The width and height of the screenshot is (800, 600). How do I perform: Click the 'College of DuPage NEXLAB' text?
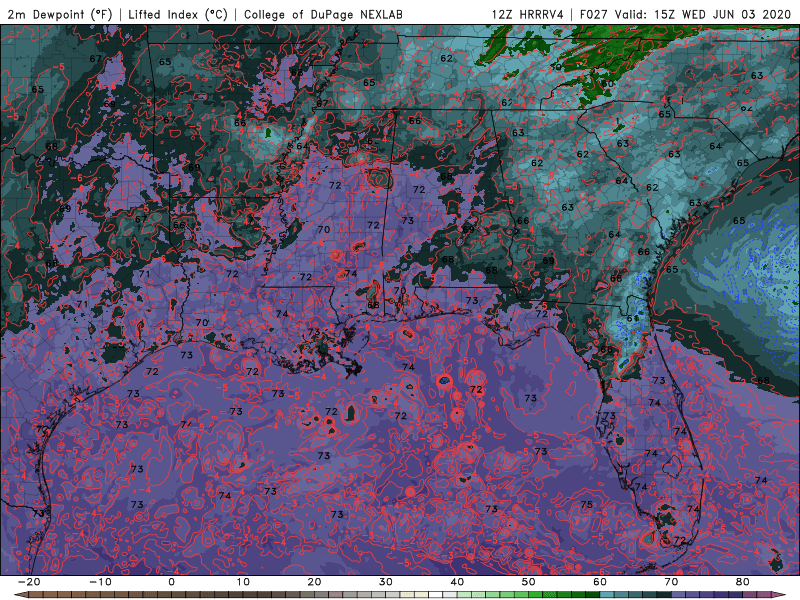tap(323, 14)
